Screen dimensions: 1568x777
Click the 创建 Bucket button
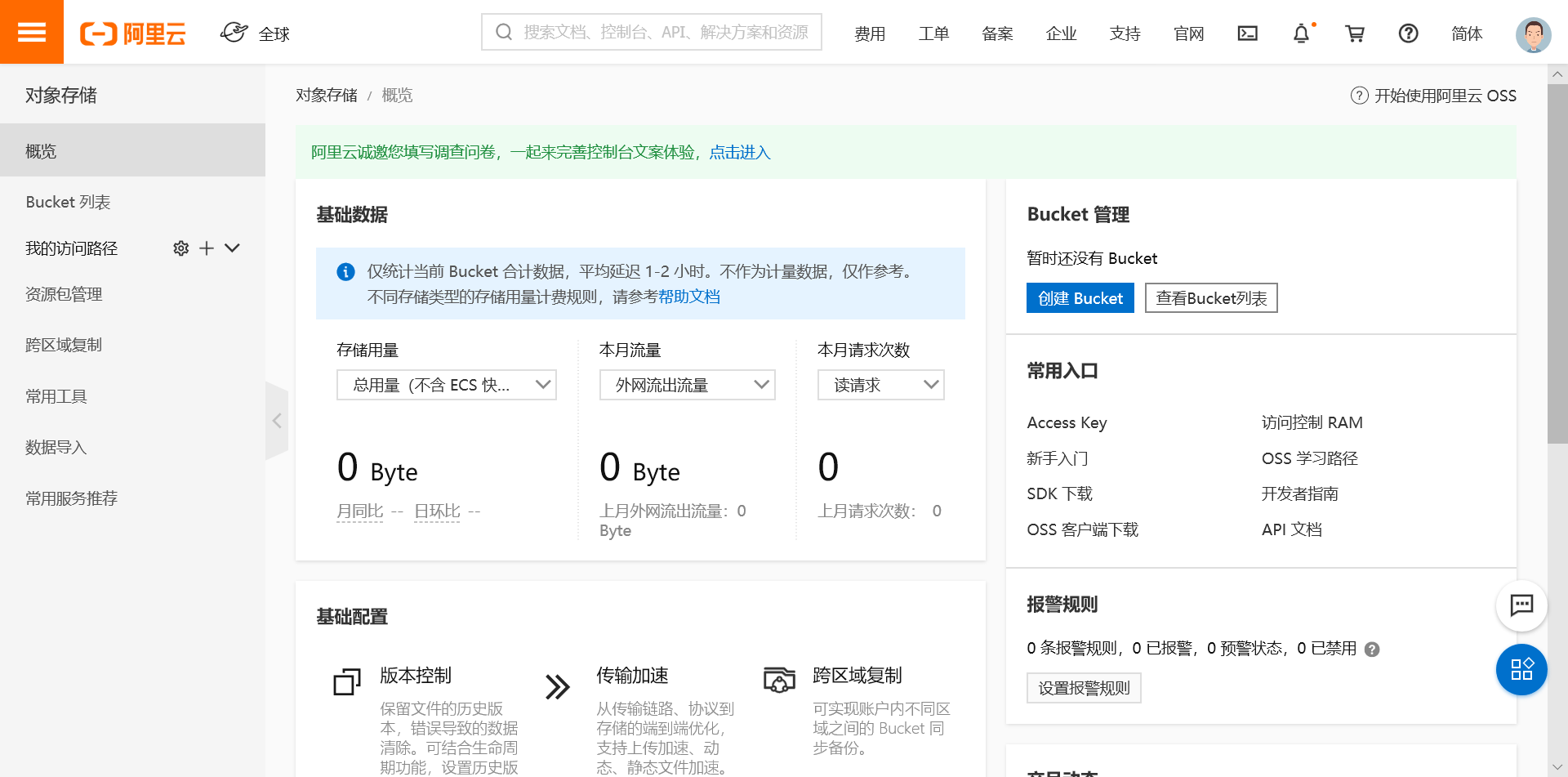click(1080, 298)
